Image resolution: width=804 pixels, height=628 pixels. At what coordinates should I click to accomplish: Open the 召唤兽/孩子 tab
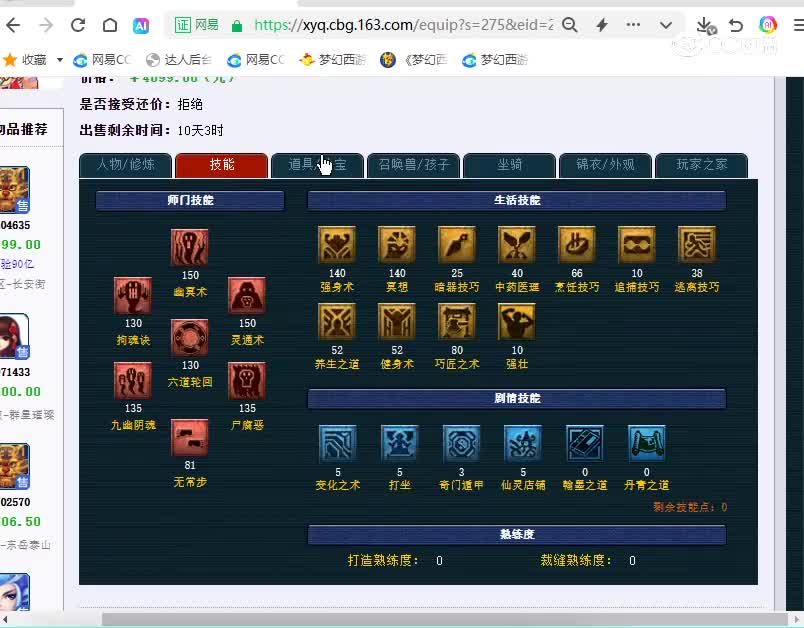coord(413,165)
